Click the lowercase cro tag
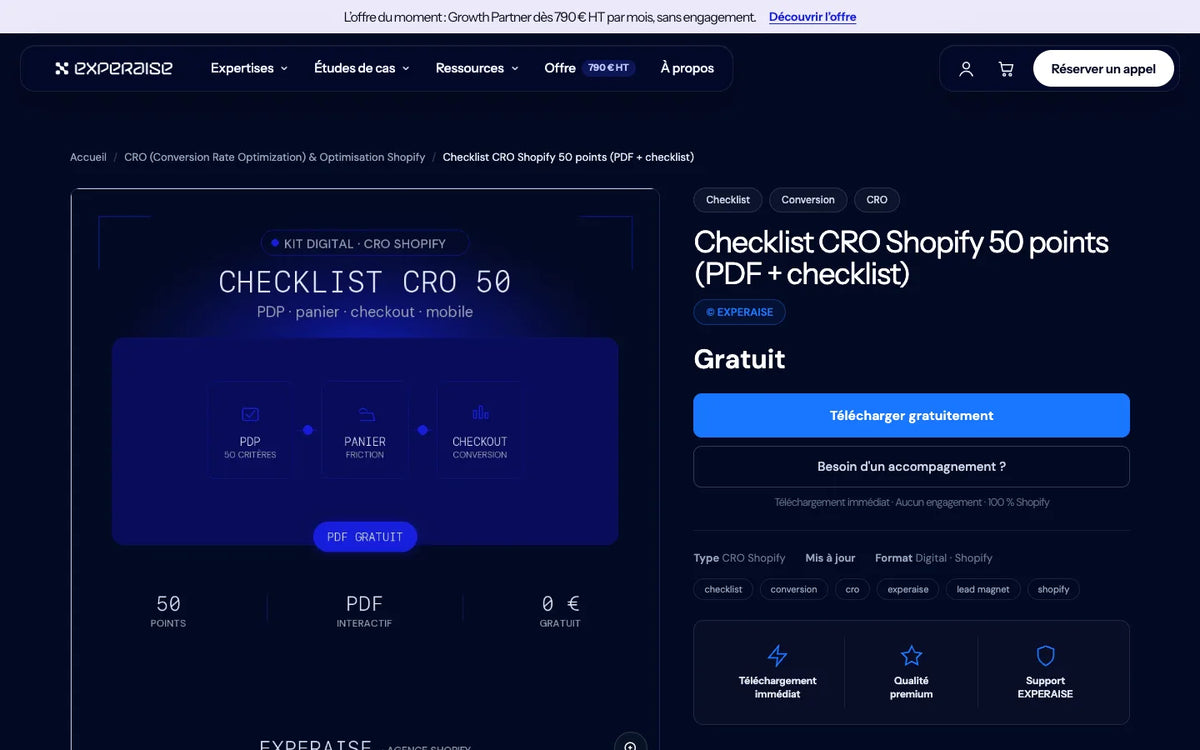 pos(852,589)
